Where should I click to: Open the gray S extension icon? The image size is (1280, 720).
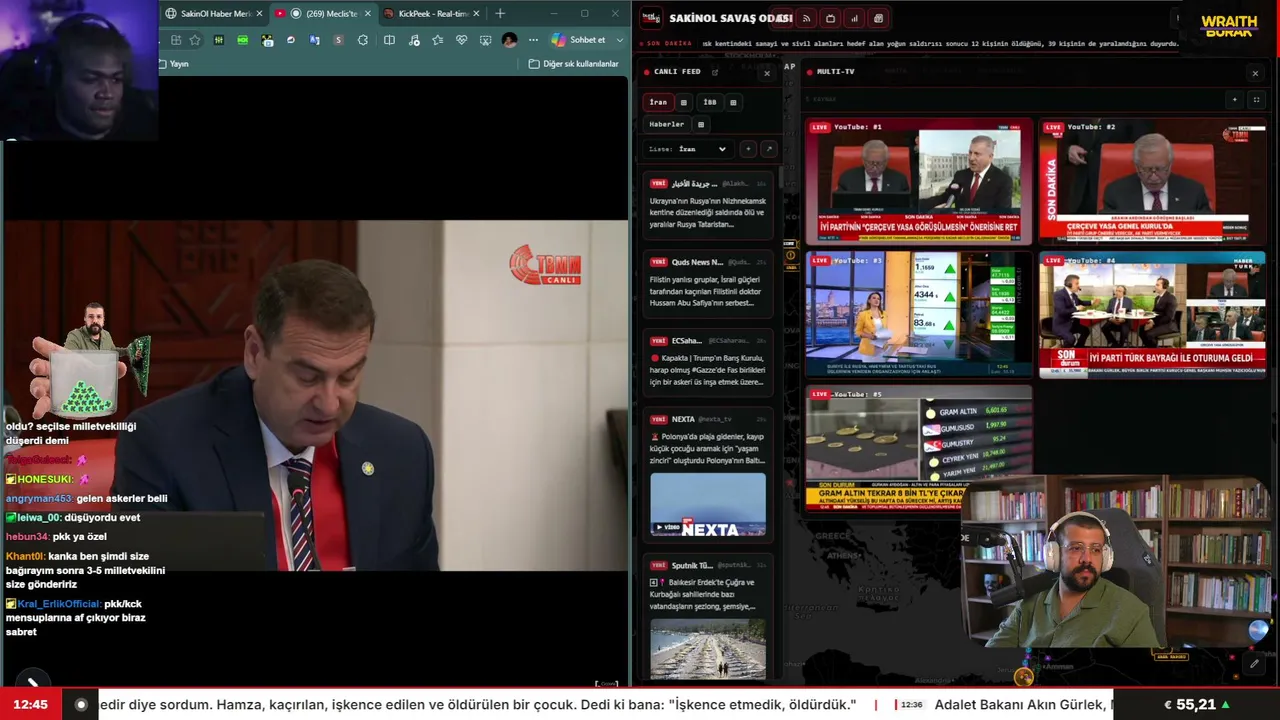[339, 40]
